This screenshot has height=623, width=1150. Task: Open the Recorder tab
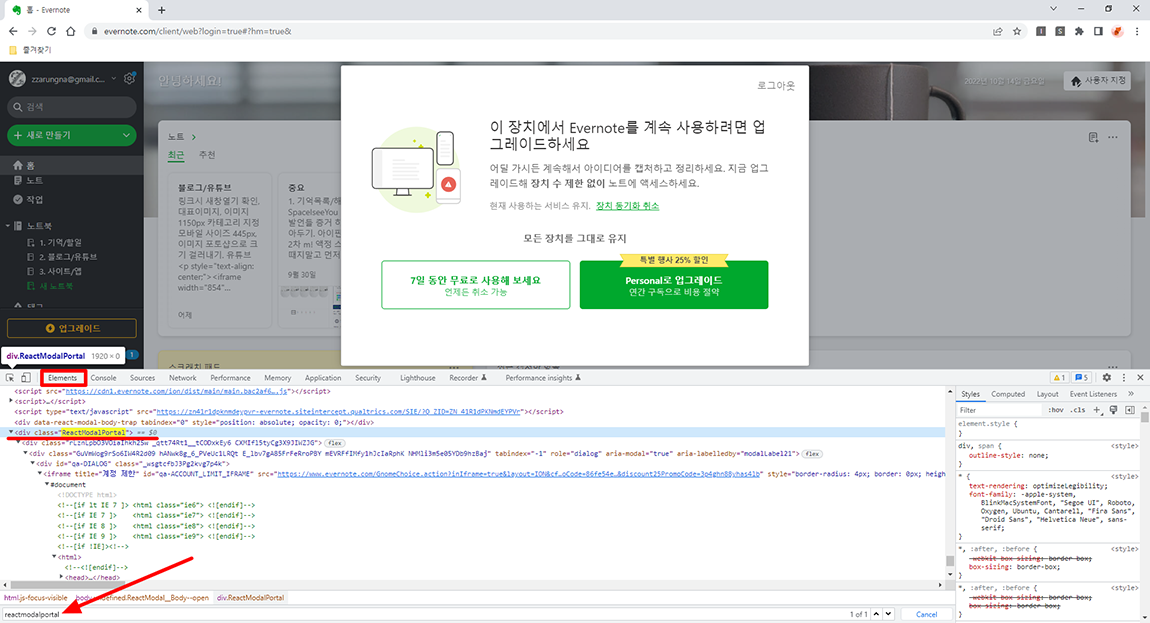pyautogui.click(x=467, y=378)
